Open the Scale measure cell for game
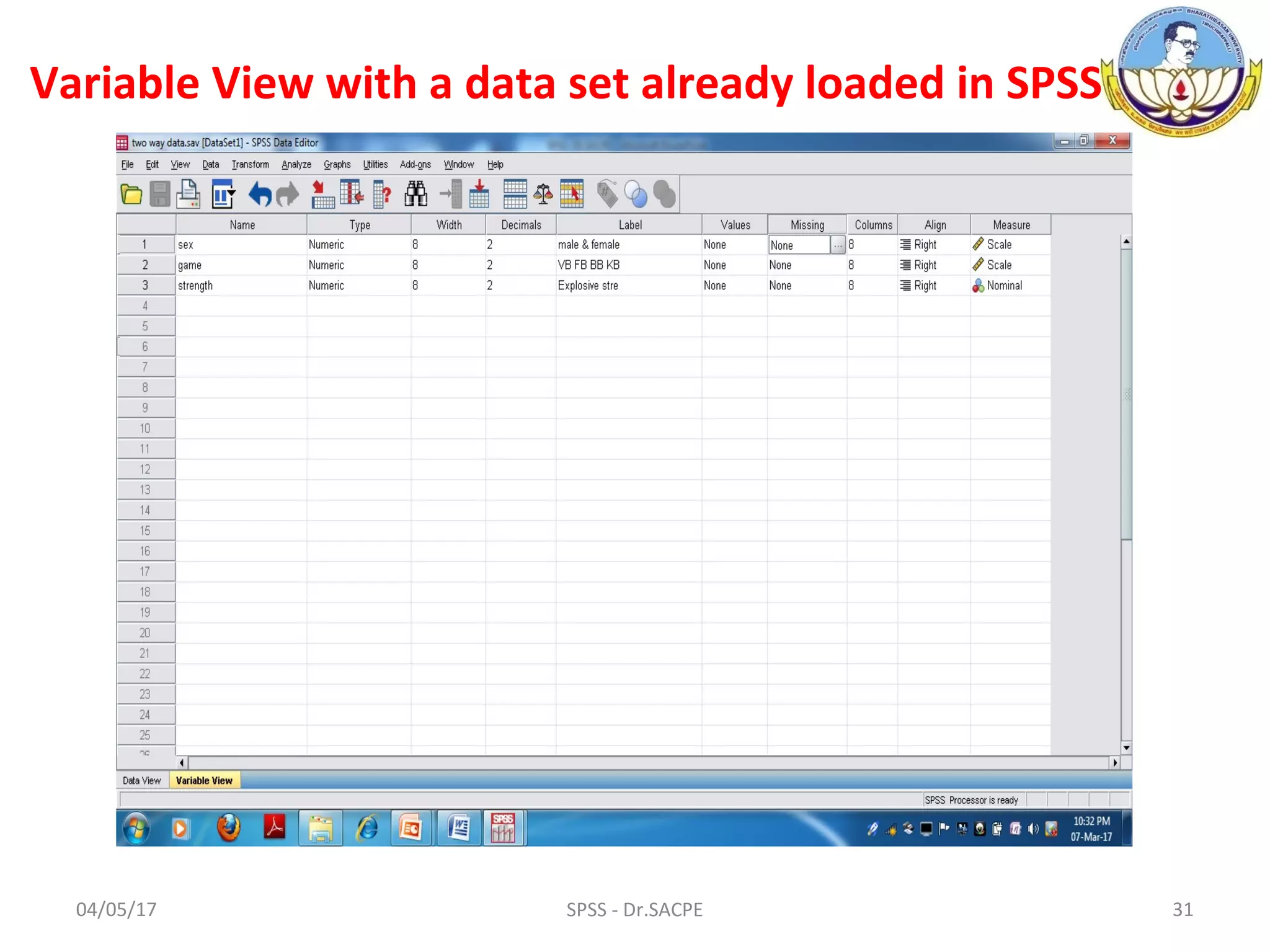 coord(1010,265)
